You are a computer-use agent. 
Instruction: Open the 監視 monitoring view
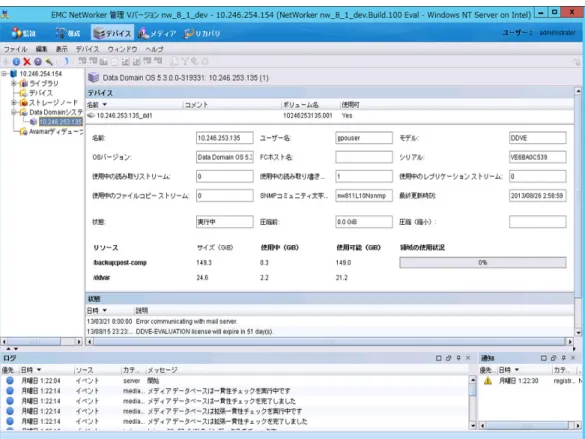pos(23,33)
